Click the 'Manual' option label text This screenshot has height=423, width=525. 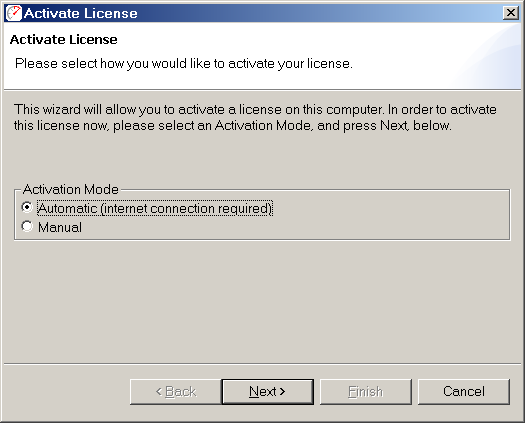60,227
